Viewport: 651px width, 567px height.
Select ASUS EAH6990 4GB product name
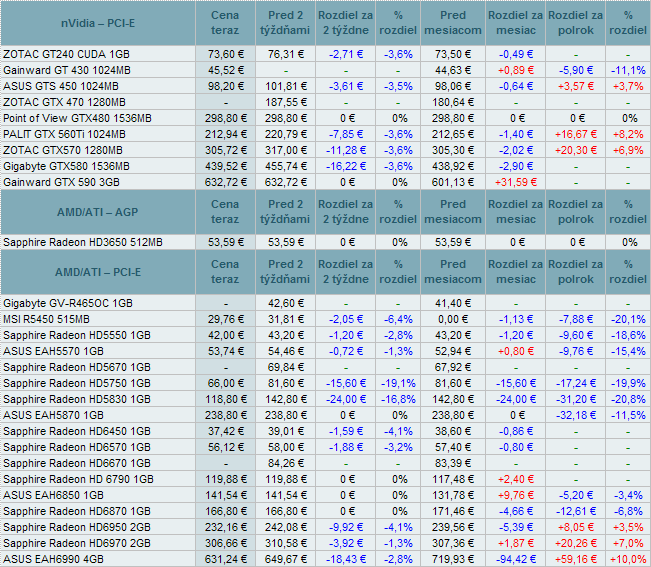click(x=53, y=560)
